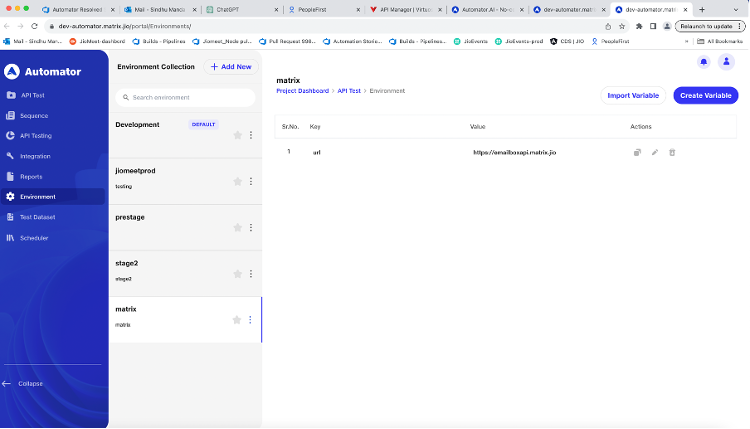
Task: Click Create Variable button
Action: (x=706, y=96)
